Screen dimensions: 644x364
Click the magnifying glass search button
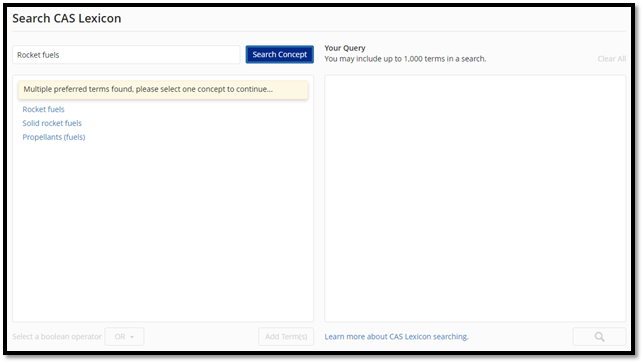pyautogui.click(x=599, y=336)
